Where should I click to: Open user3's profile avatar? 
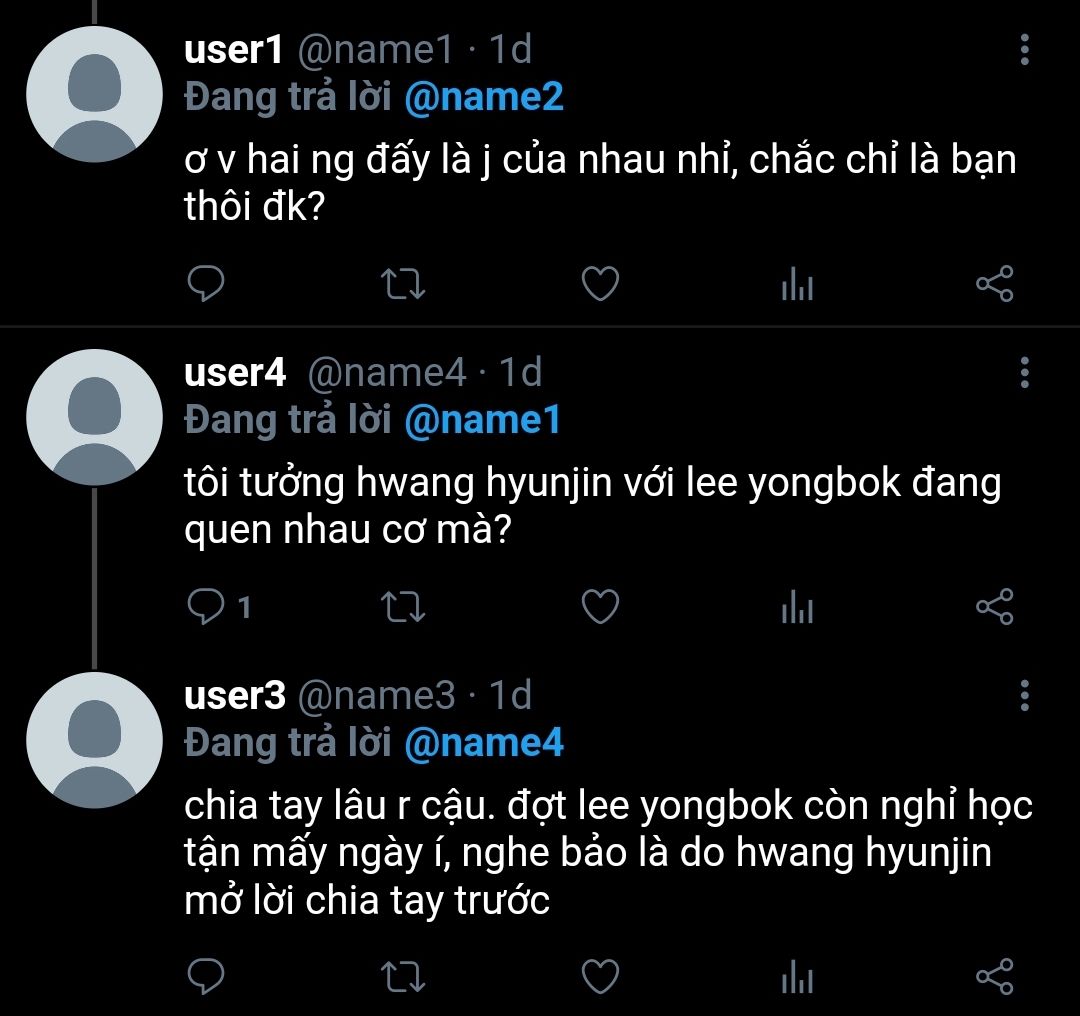pos(94,740)
